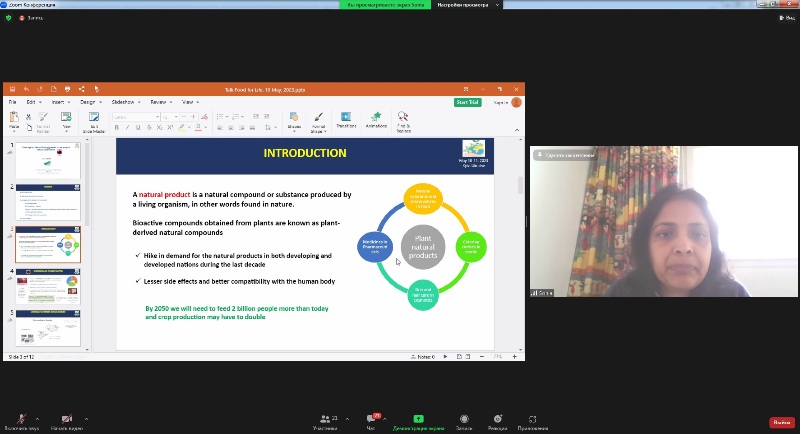The image size is (800, 434).
Task: Click the green Start Trial button
Action: click(467, 102)
